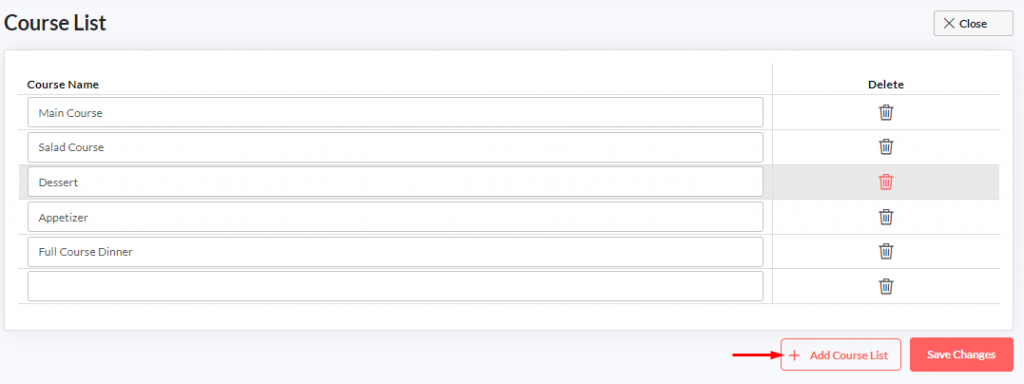Image resolution: width=1024 pixels, height=384 pixels.
Task: Select the Salad Course text field
Action: click(x=395, y=147)
